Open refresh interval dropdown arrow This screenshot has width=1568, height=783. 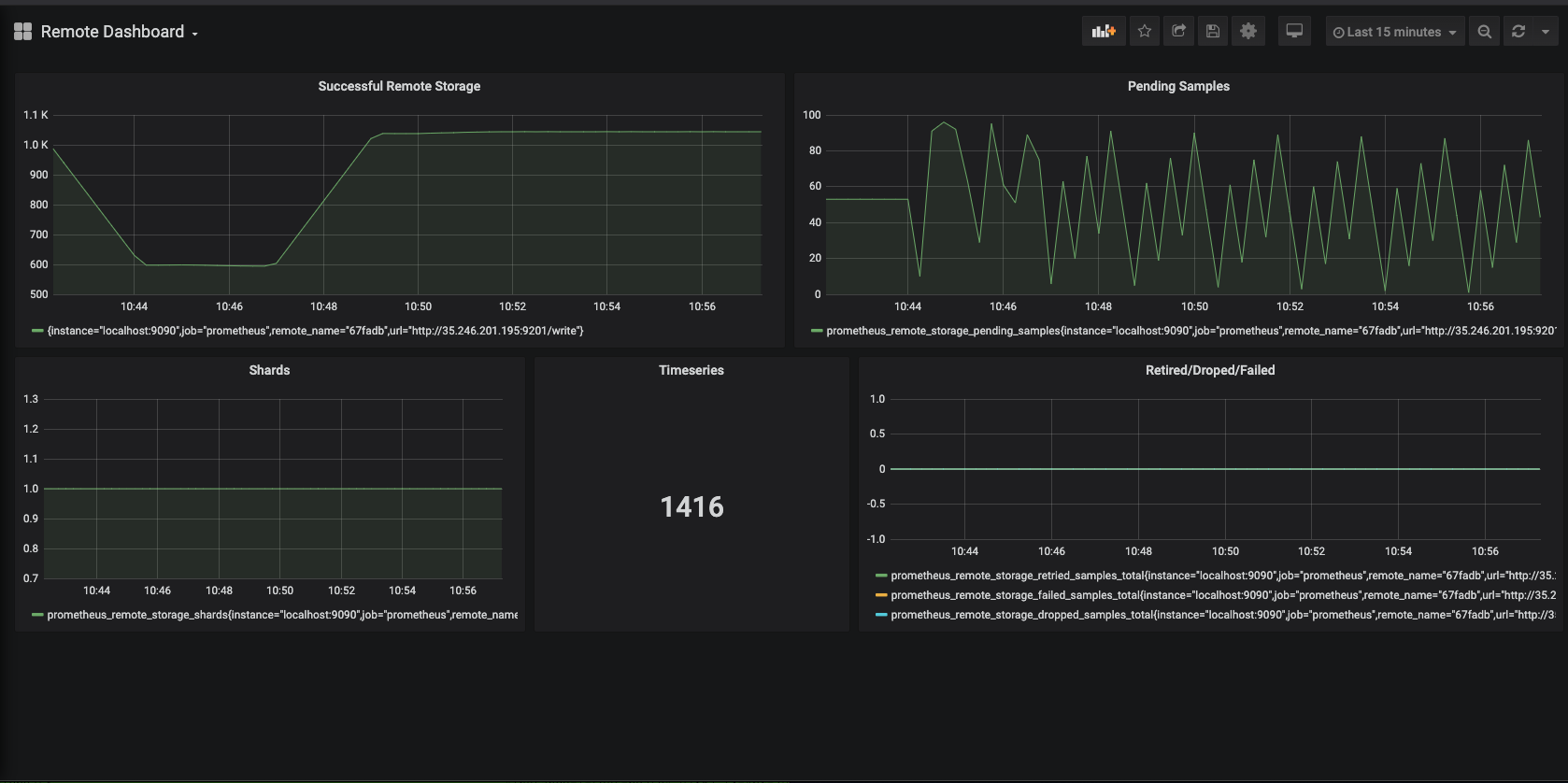(1546, 31)
